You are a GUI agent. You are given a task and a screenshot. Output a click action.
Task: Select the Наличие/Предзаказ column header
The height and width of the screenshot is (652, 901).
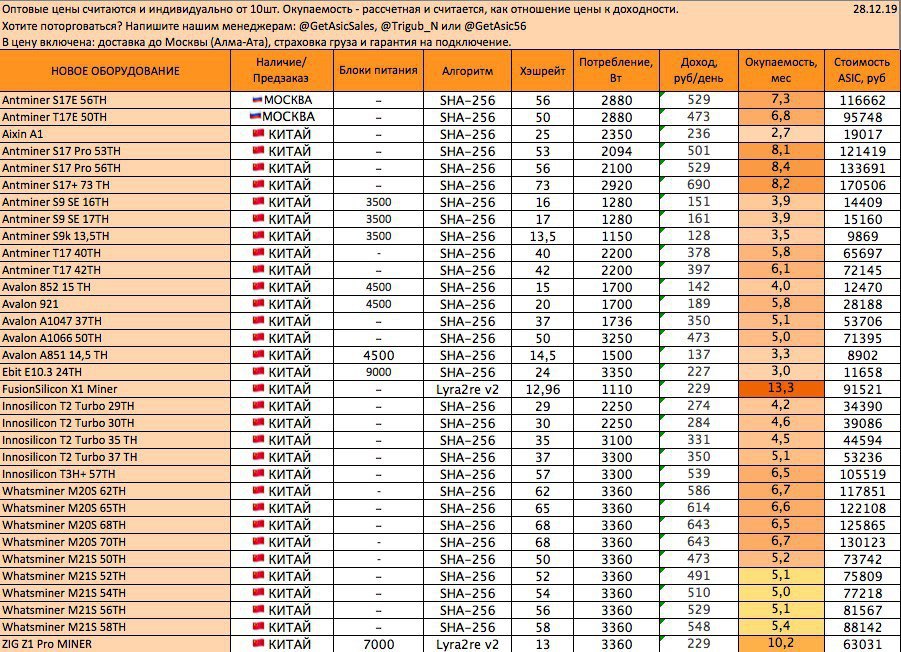click(282, 71)
